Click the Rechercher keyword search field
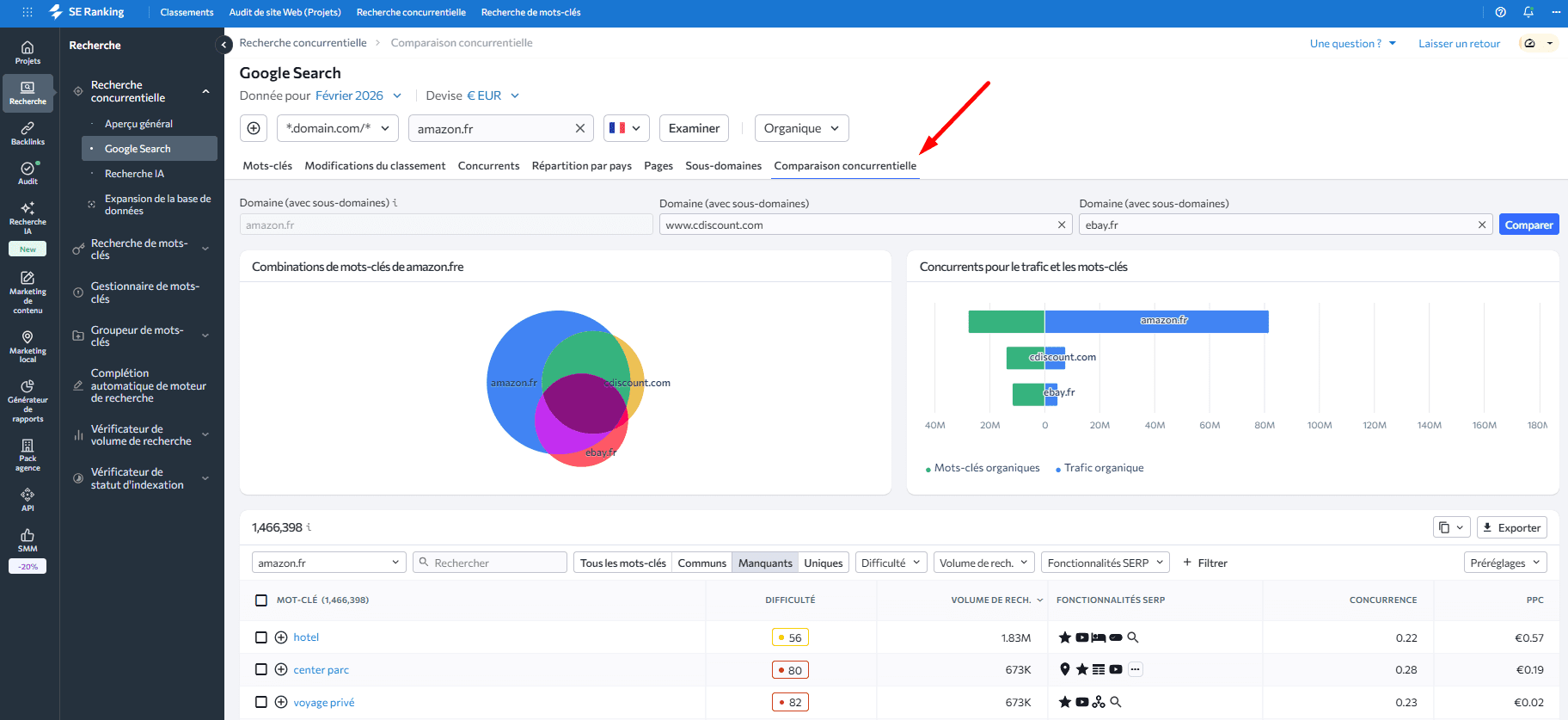Screen dimensions: 1568x720 coord(490,563)
